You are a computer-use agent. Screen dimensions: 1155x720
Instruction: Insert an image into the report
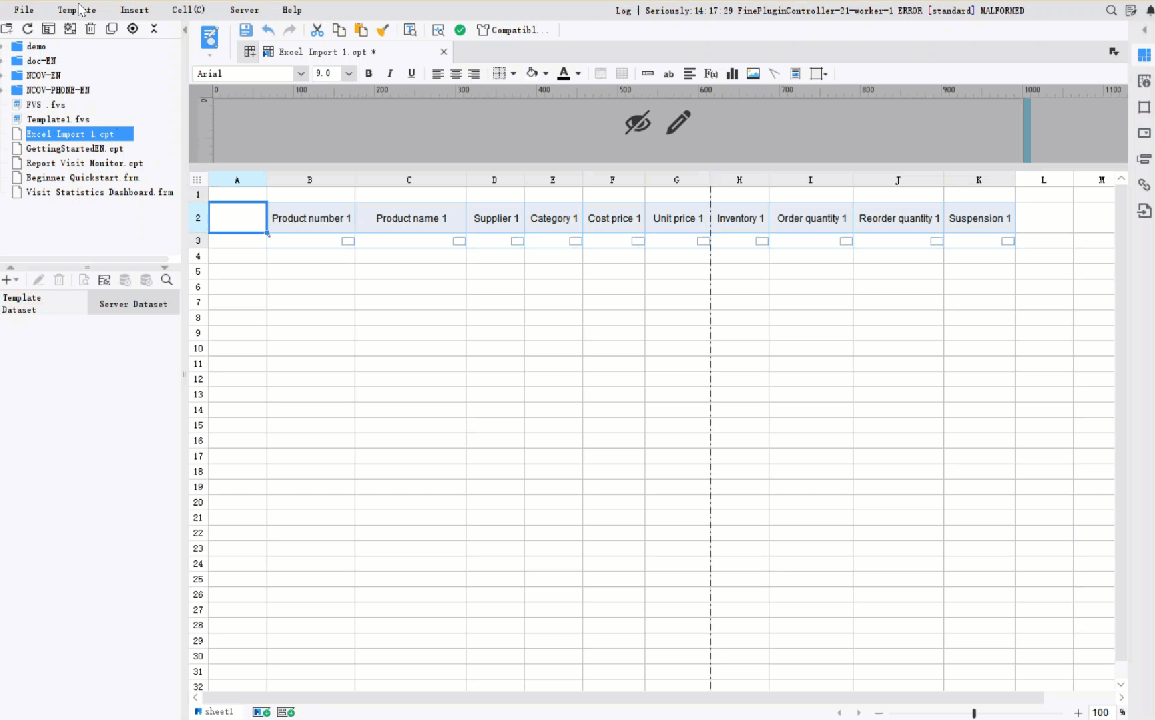pos(753,73)
